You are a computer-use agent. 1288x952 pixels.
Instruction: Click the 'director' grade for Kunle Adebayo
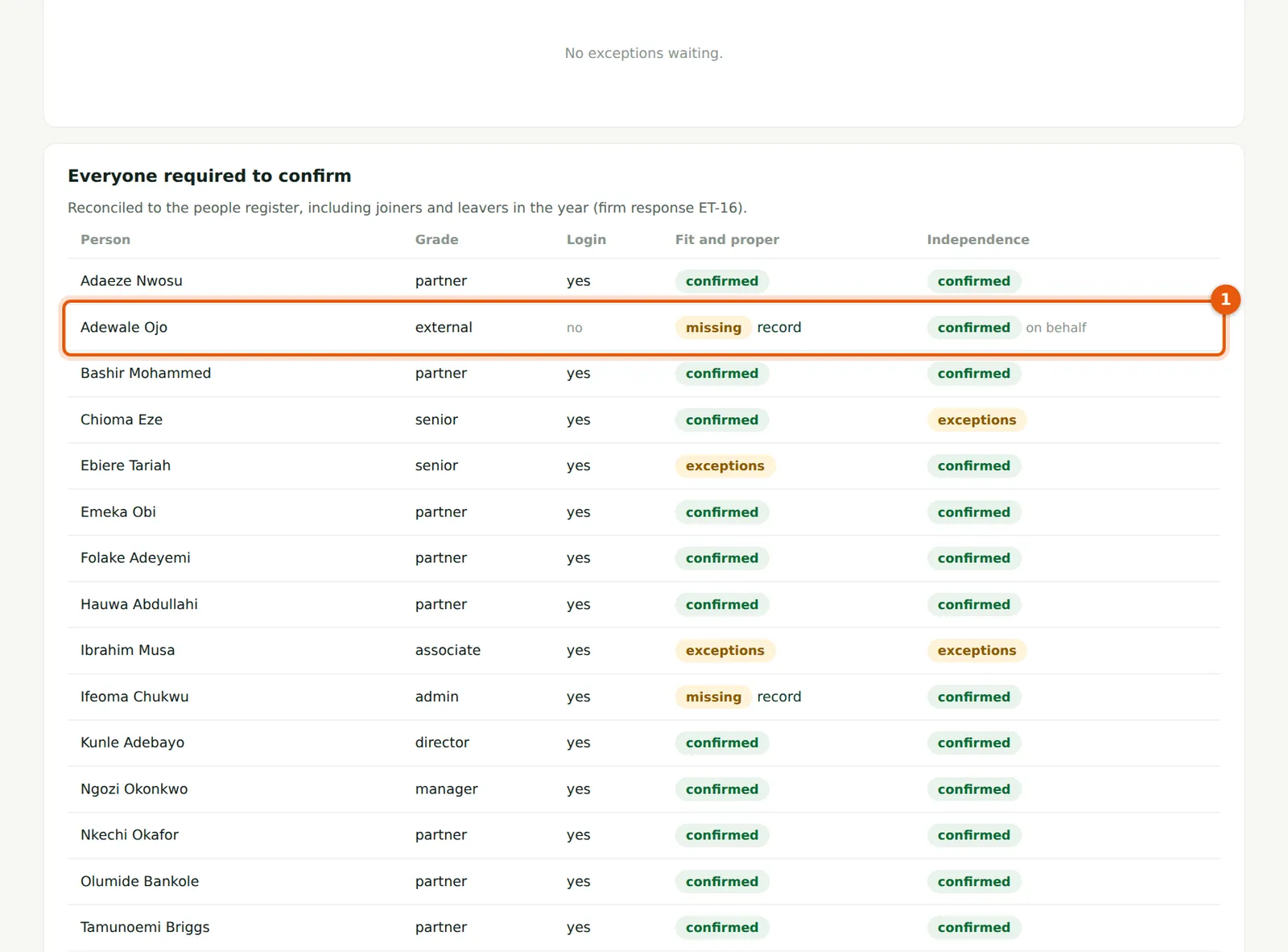442,743
